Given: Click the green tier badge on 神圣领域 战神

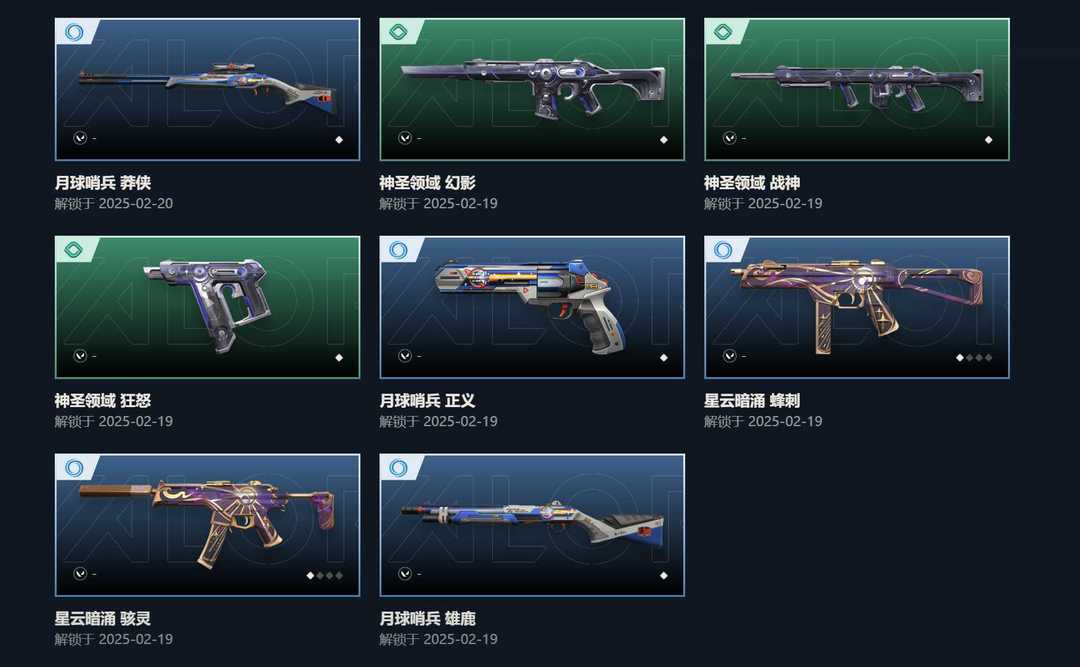Looking at the screenshot, I should 723,32.
